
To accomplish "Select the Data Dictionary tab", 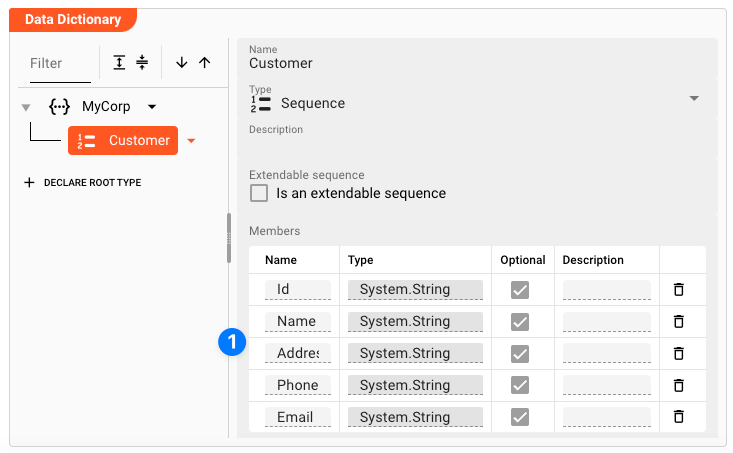I will [73, 19].
